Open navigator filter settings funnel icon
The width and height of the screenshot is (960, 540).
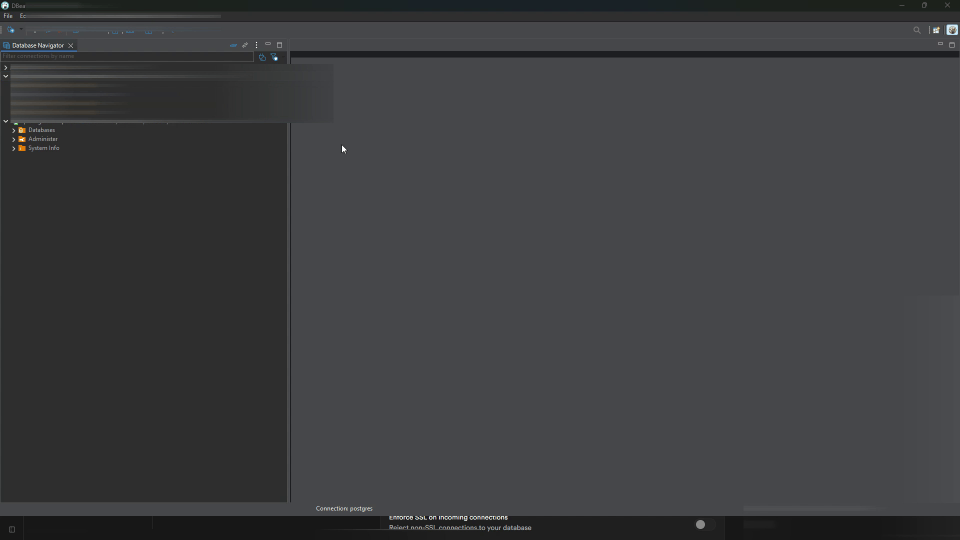pos(274,57)
